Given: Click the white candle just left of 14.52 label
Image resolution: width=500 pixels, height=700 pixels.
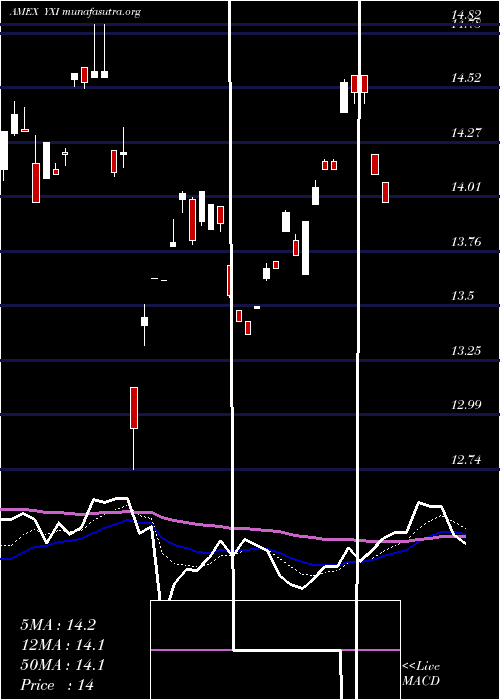Looking at the screenshot, I should 344,97.
